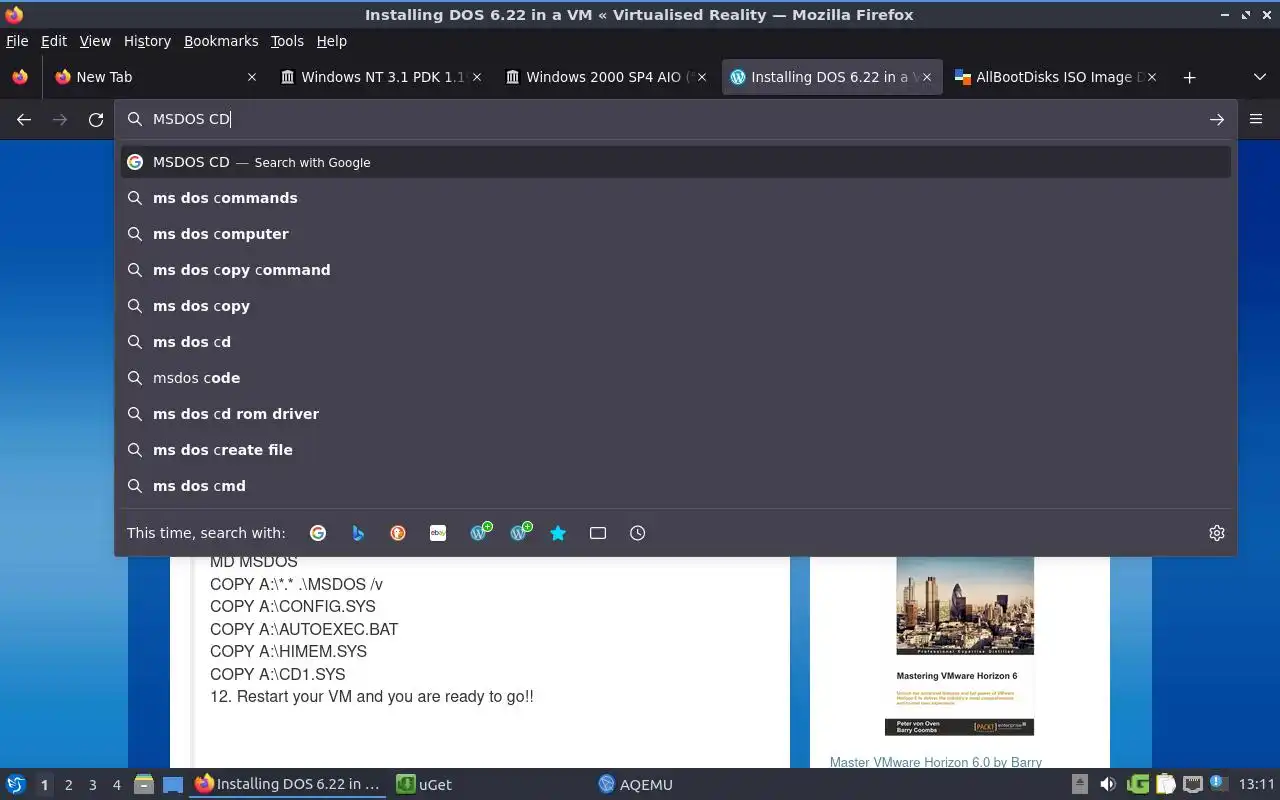Image resolution: width=1280 pixels, height=800 pixels.
Task: Open the update notifier tray icon
Action: pyautogui.click(x=1218, y=784)
